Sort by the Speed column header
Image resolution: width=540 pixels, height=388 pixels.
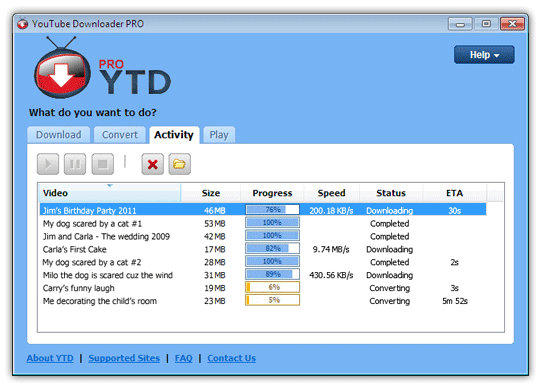331,193
